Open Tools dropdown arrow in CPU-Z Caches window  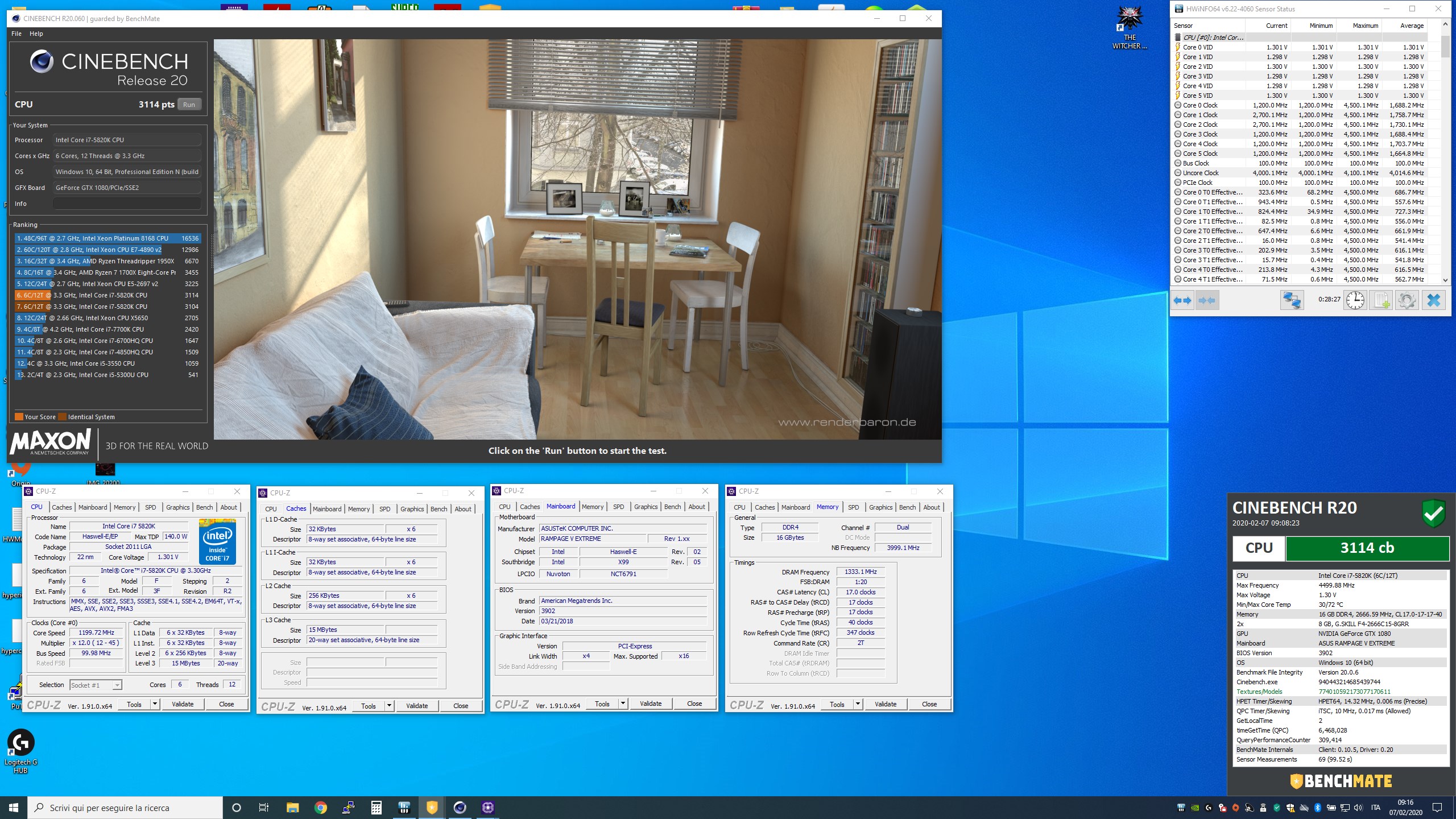pyautogui.click(x=389, y=706)
